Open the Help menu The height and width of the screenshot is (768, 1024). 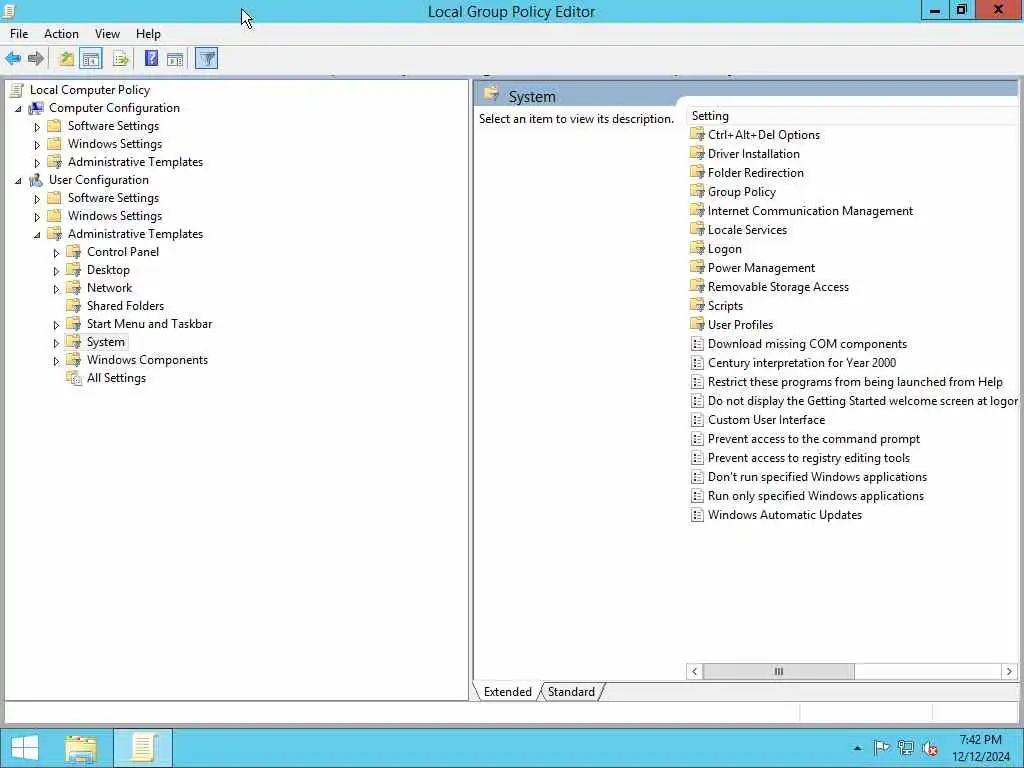pos(148,34)
